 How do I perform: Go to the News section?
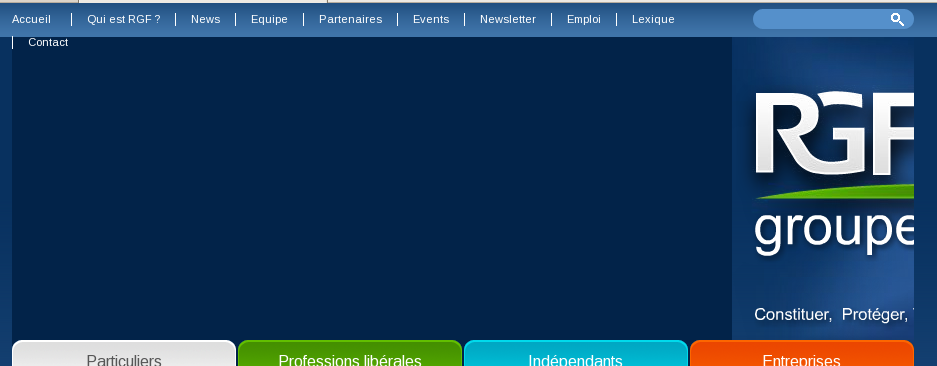[x=206, y=19]
